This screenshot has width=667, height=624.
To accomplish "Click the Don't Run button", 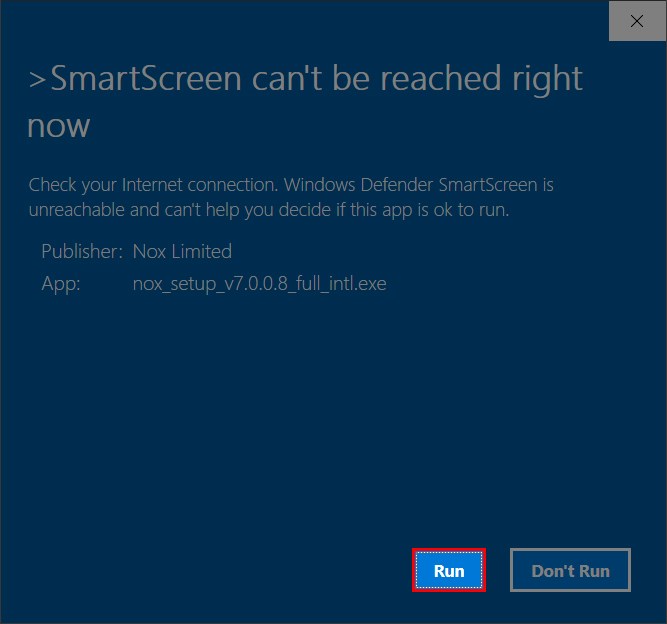I will (x=570, y=570).
